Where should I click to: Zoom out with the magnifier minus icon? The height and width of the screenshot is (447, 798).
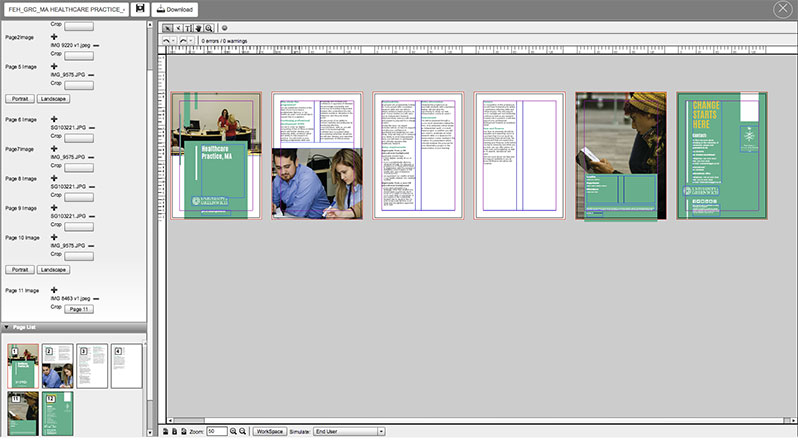(x=243, y=431)
